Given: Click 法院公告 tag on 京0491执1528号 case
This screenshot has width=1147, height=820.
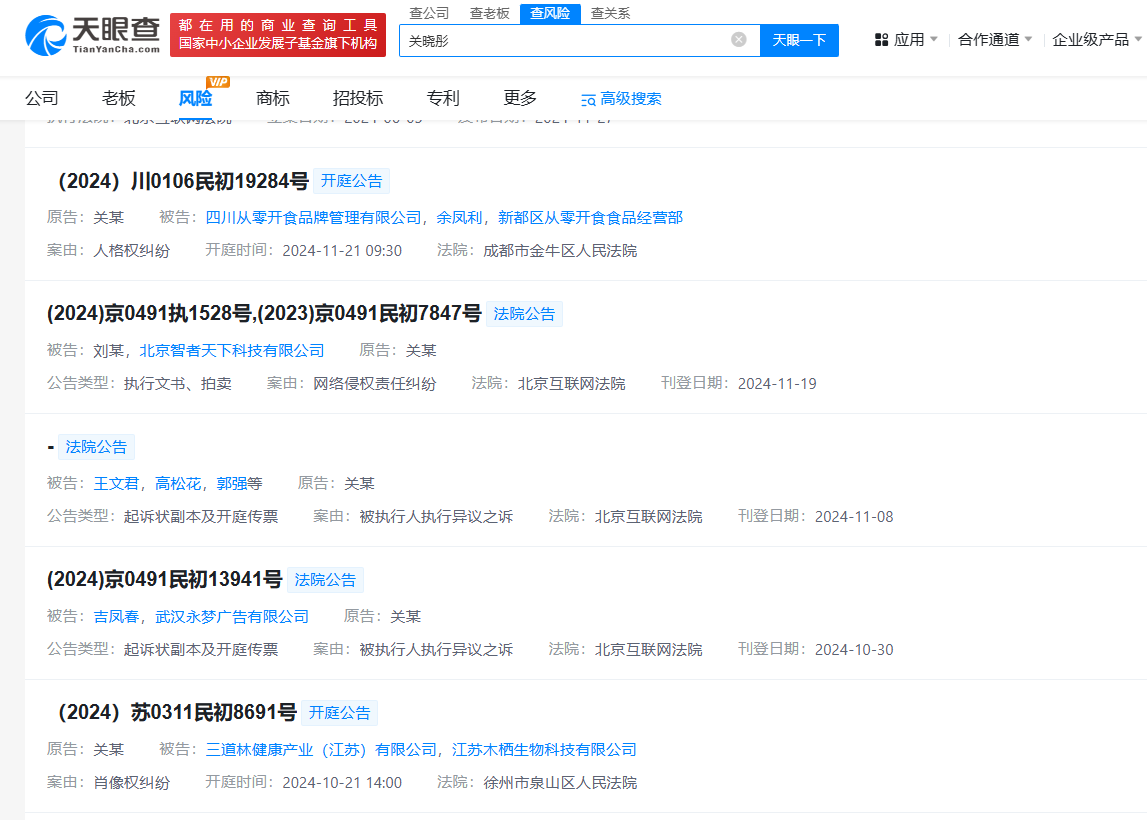Looking at the screenshot, I should click(x=524, y=315).
